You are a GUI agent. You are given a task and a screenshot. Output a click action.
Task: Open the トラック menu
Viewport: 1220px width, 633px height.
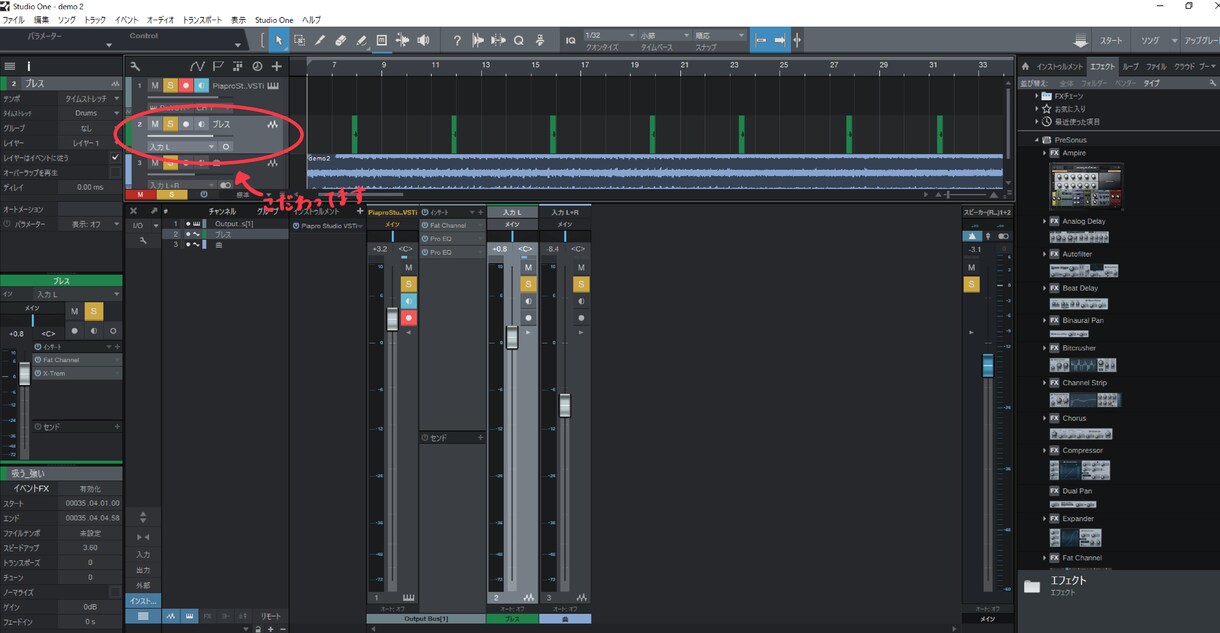[x=95, y=20]
